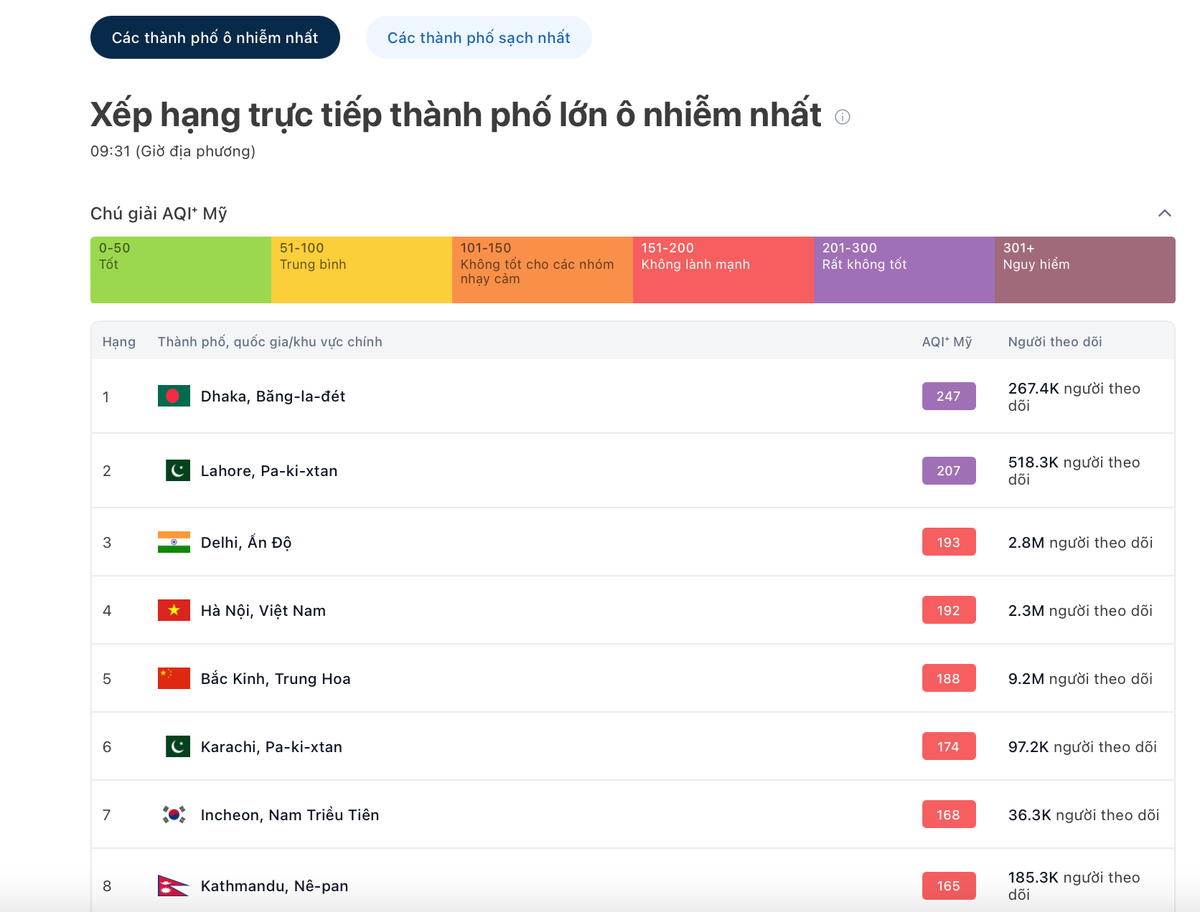Click the AQI badge 247 for Dhaka

(x=948, y=396)
